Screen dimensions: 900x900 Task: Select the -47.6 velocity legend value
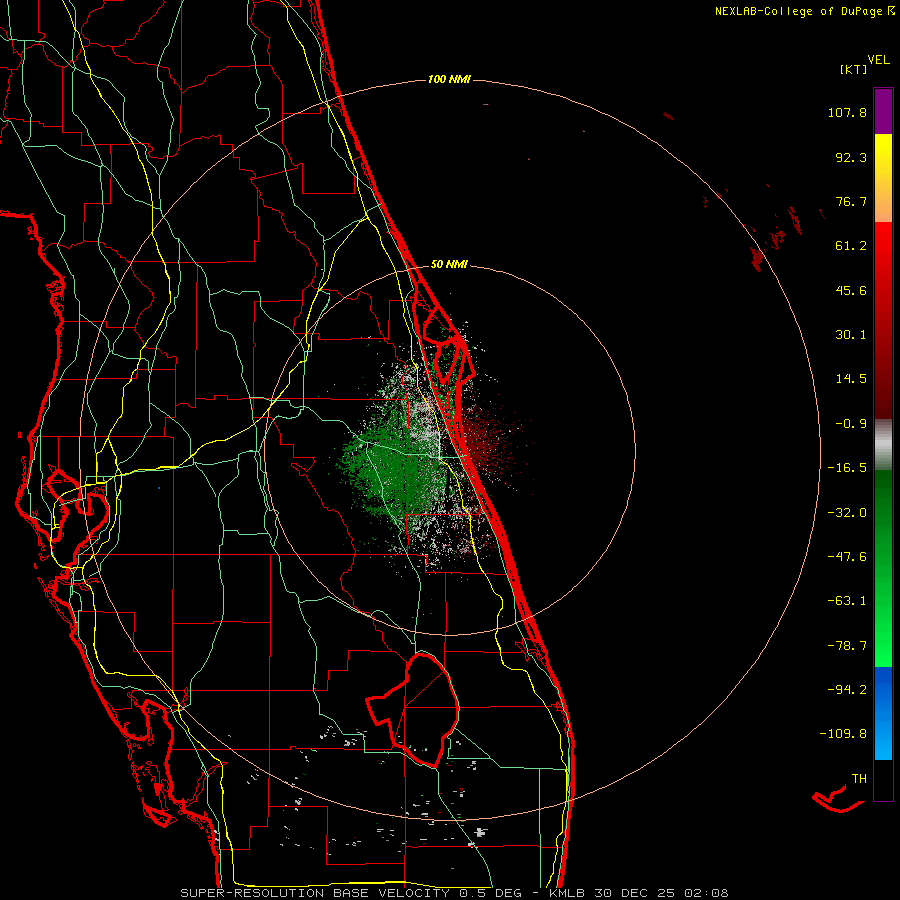coord(847,557)
